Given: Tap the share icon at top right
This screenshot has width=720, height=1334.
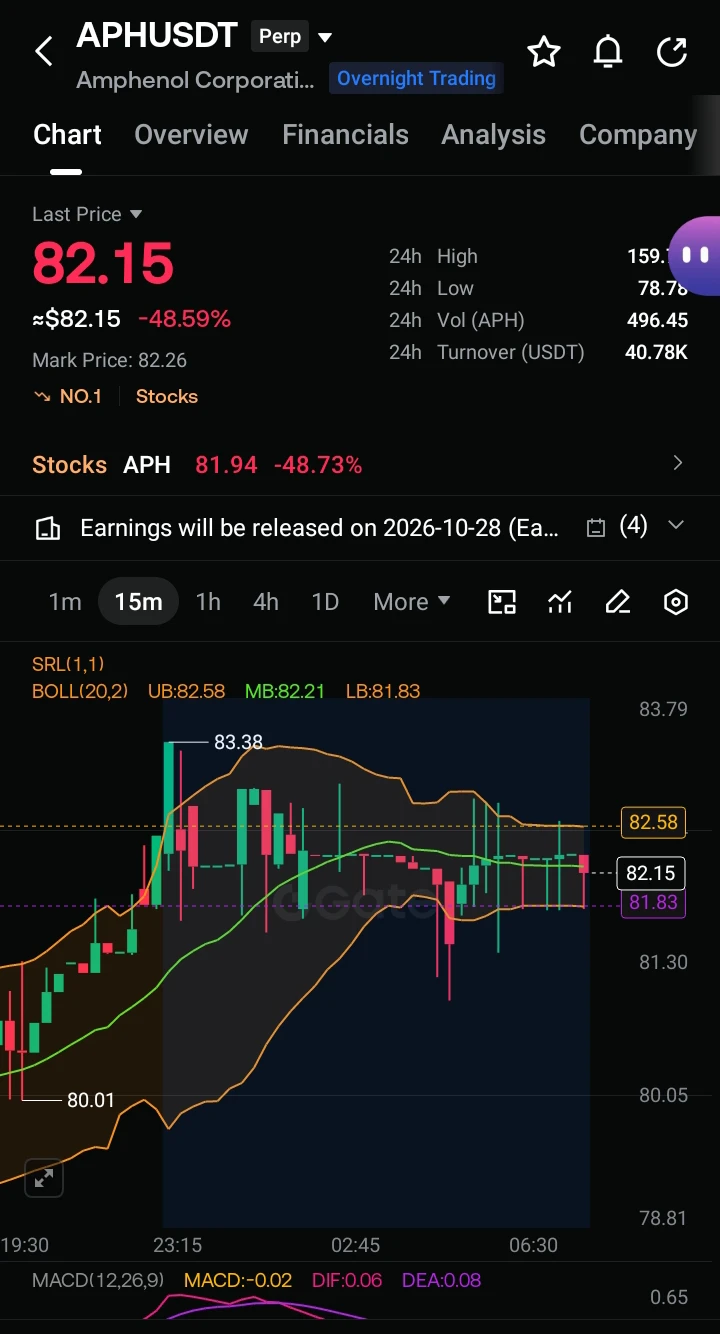Looking at the screenshot, I should pos(672,51).
